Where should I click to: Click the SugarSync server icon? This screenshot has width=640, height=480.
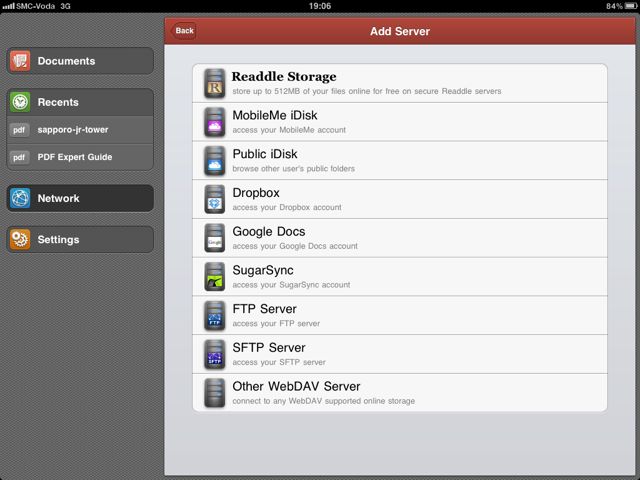point(215,277)
